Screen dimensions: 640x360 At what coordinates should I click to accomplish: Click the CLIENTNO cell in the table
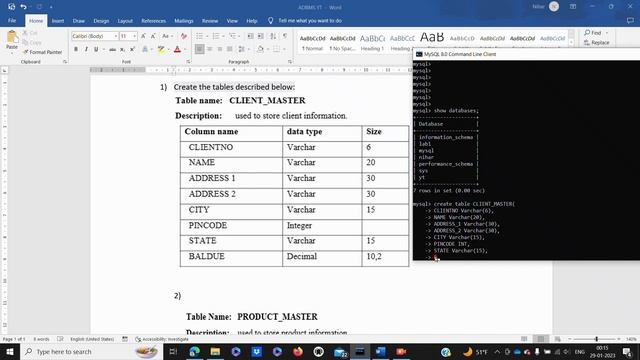(231, 147)
